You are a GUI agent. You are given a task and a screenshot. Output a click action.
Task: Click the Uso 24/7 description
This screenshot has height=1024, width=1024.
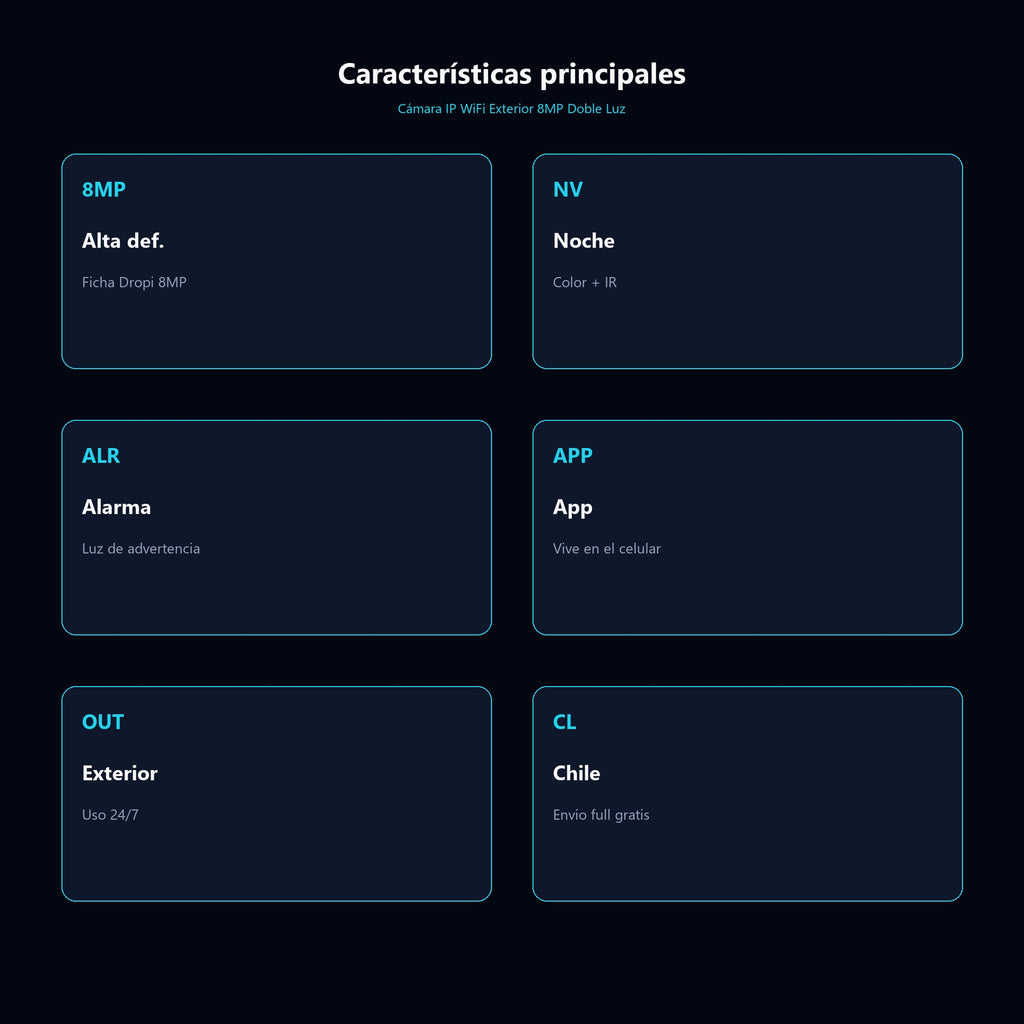pyautogui.click(x=110, y=815)
